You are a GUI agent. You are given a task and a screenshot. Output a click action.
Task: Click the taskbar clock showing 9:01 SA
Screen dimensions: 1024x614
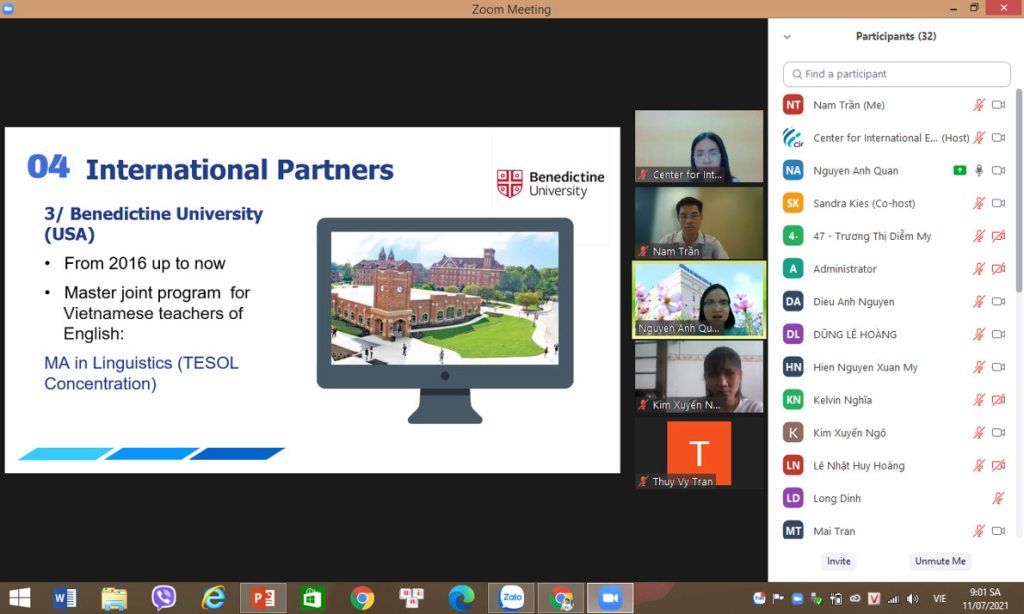tap(985, 598)
